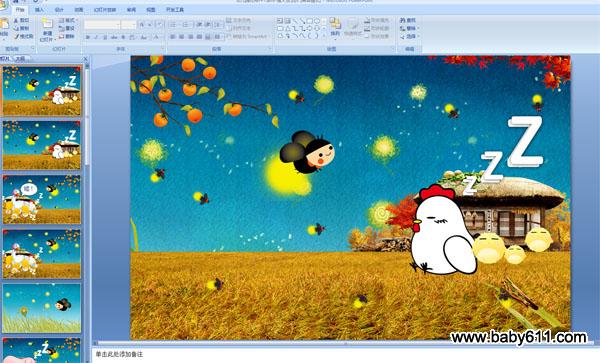This screenshot has height=363, width=600.
Task: Open the Shape Effects (形状效果) menu
Action: coord(377,36)
